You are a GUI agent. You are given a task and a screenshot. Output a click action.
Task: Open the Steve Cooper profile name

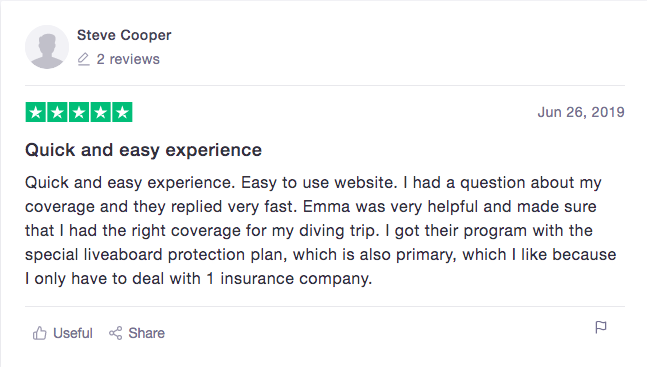click(124, 36)
